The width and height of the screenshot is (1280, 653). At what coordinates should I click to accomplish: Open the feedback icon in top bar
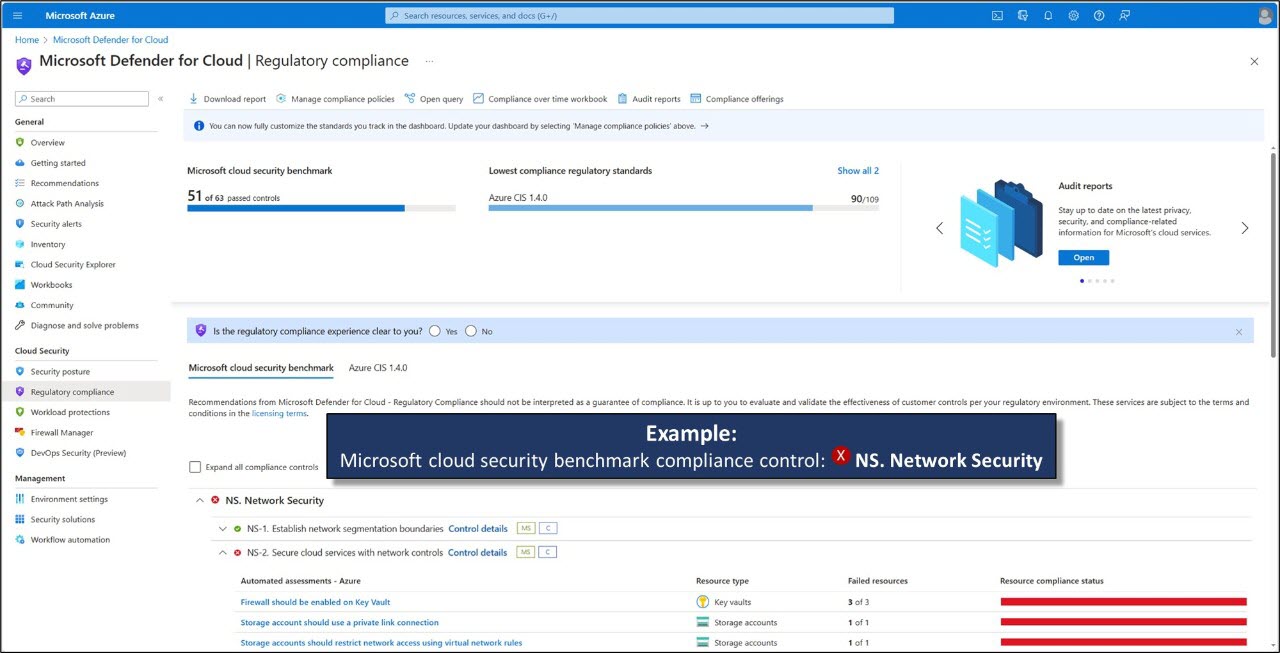1125,16
